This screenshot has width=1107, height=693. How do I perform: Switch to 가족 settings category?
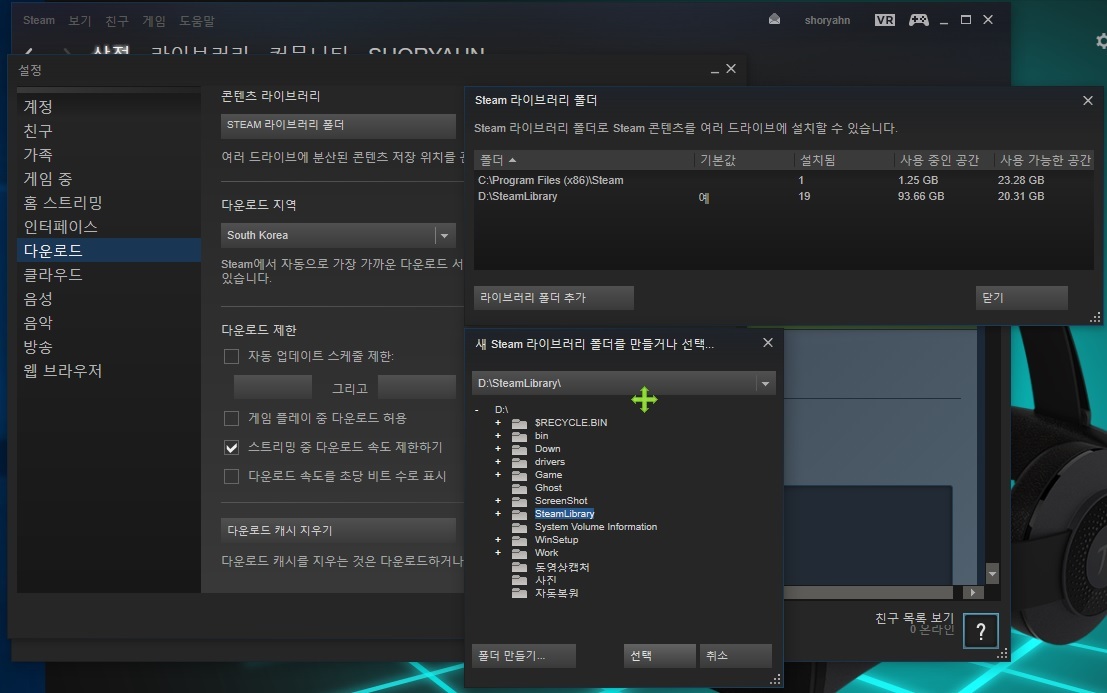109,155
